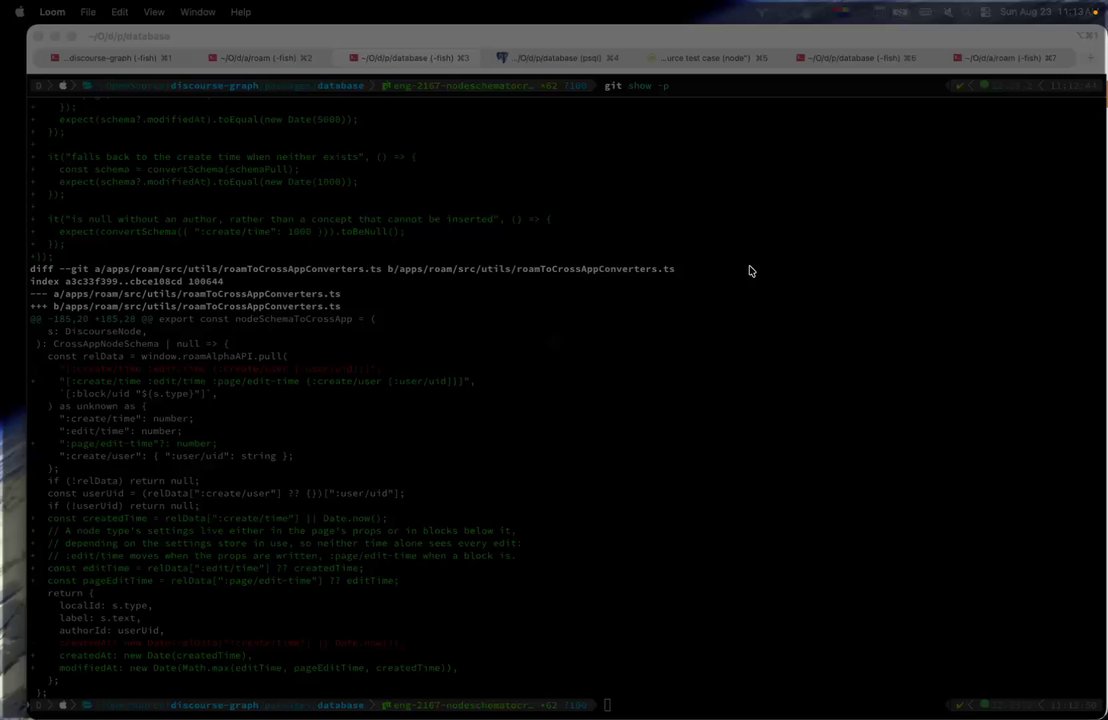Switch to the ~/O/d/p/database (-fish) ⌘6 tab

coord(856,58)
